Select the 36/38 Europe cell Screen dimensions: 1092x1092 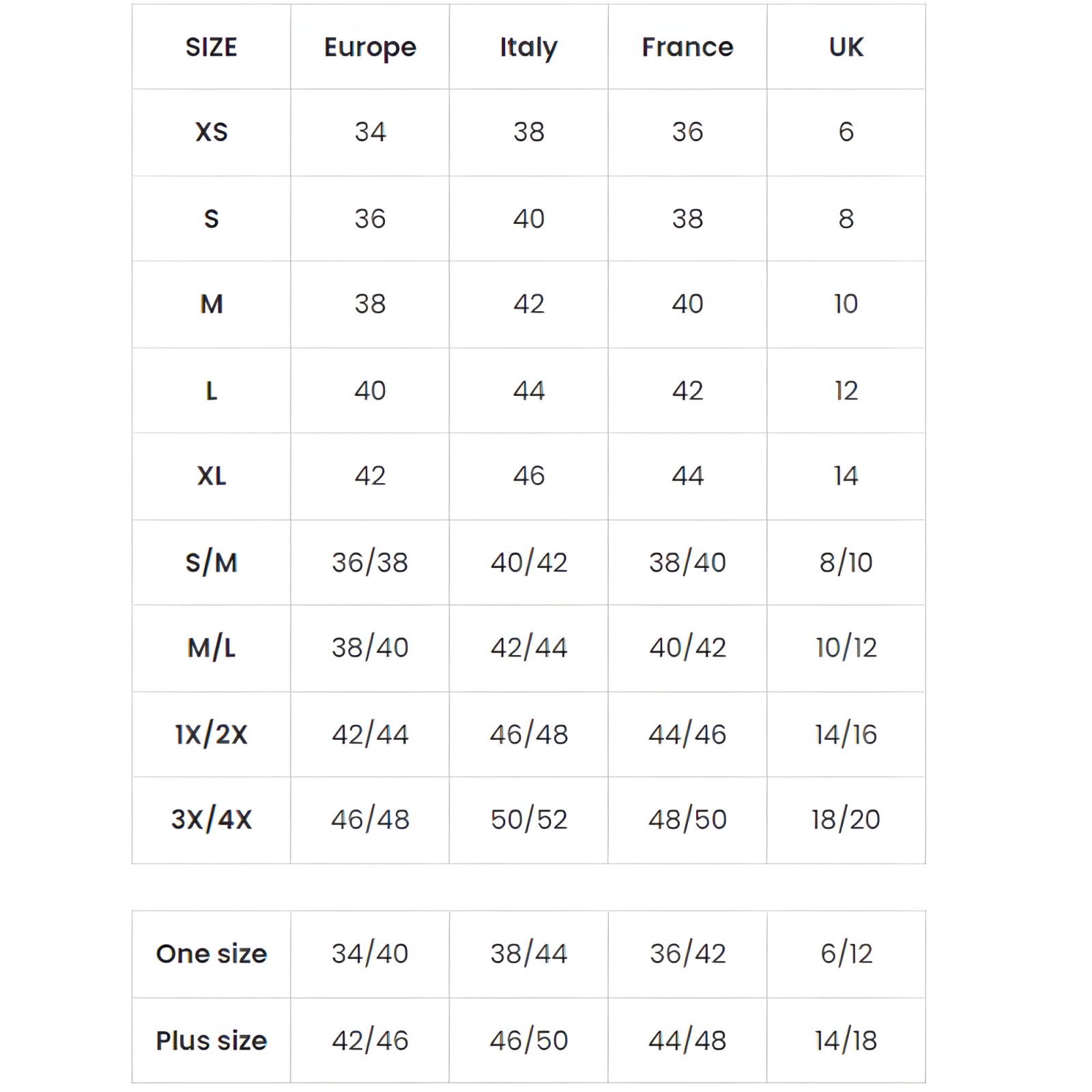370,562
